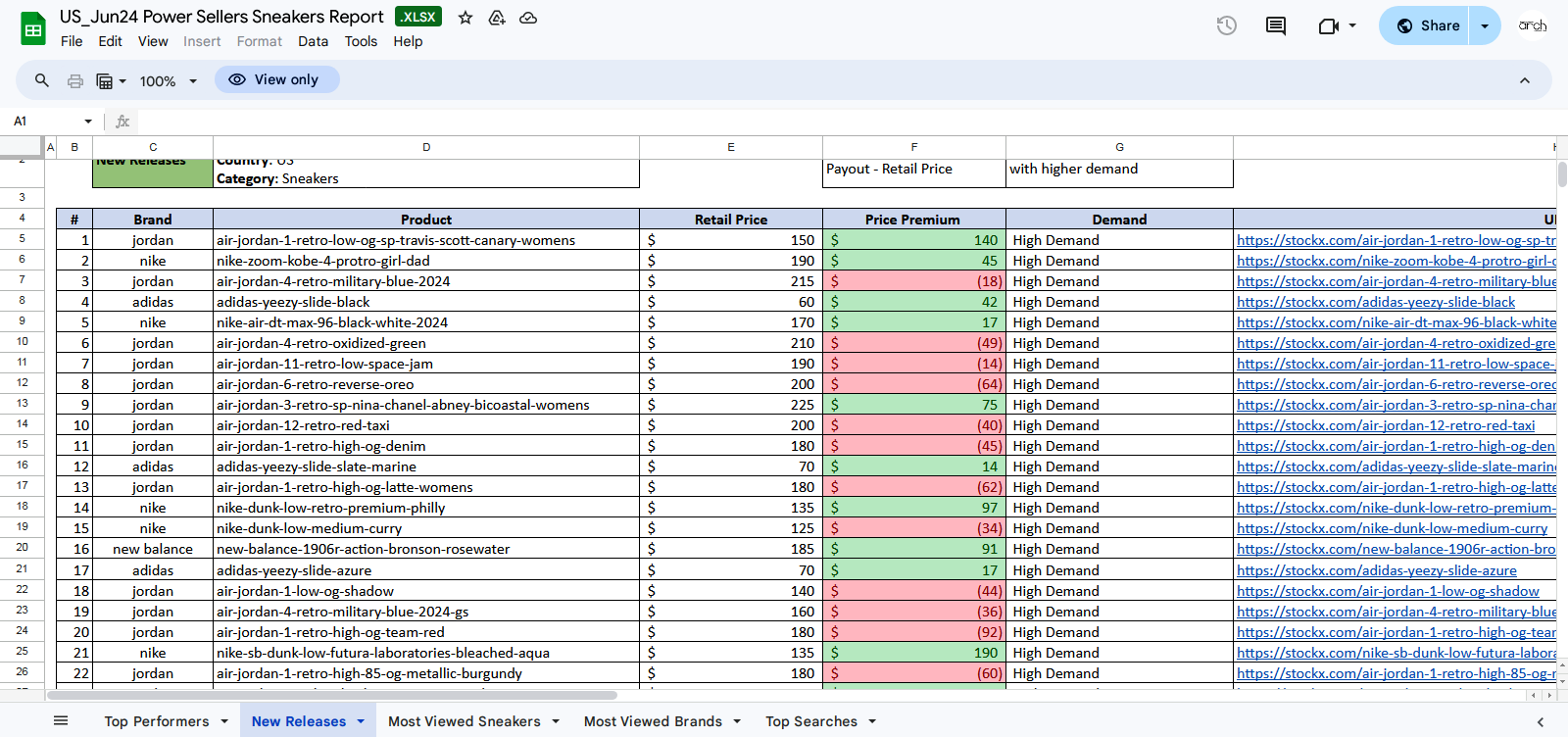The width and height of the screenshot is (1568, 737).
Task: Open the Most Viewed Brands tab arrow
Action: click(x=737, y=721)
